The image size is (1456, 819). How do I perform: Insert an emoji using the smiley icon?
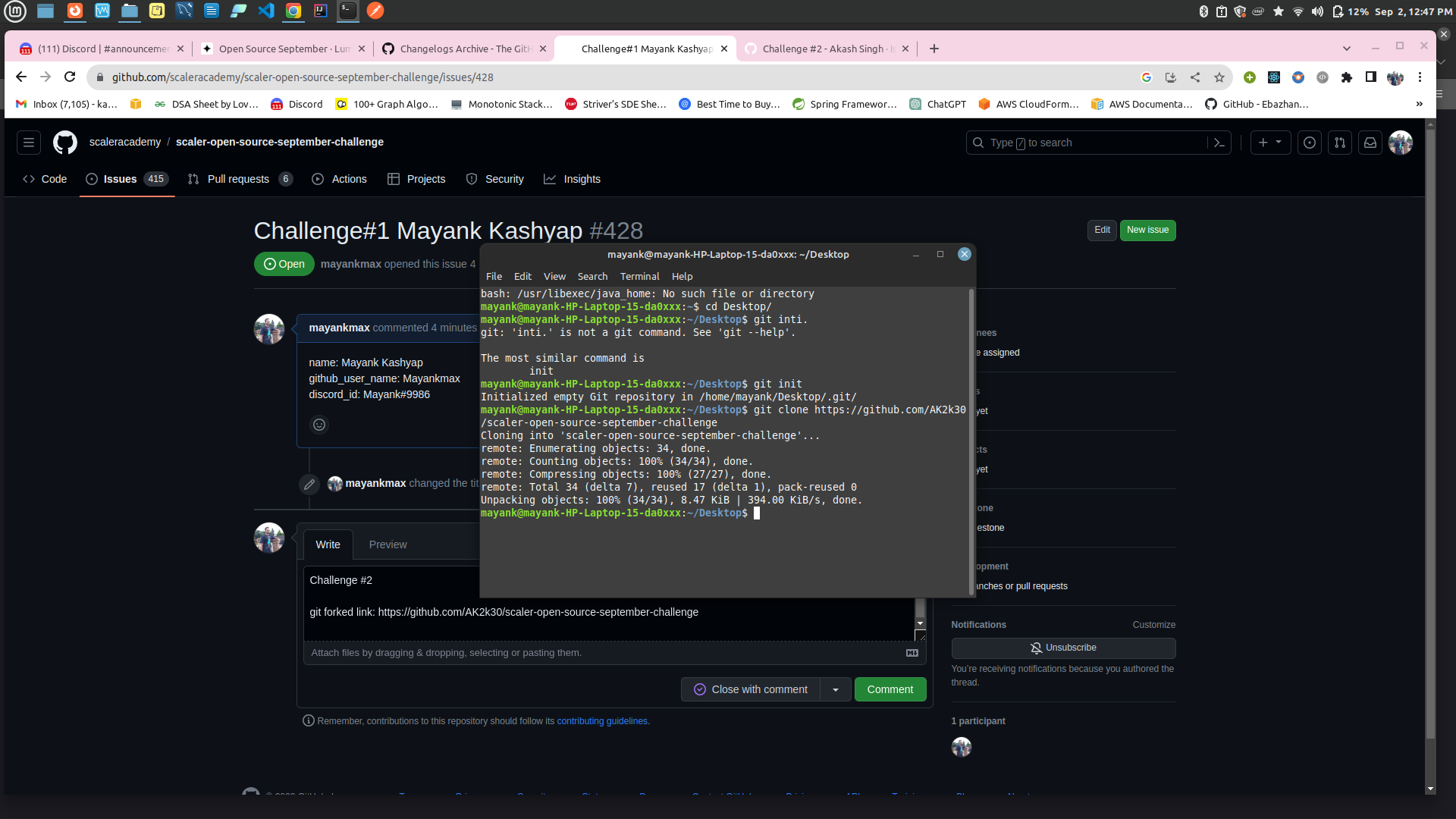[319, 425]
